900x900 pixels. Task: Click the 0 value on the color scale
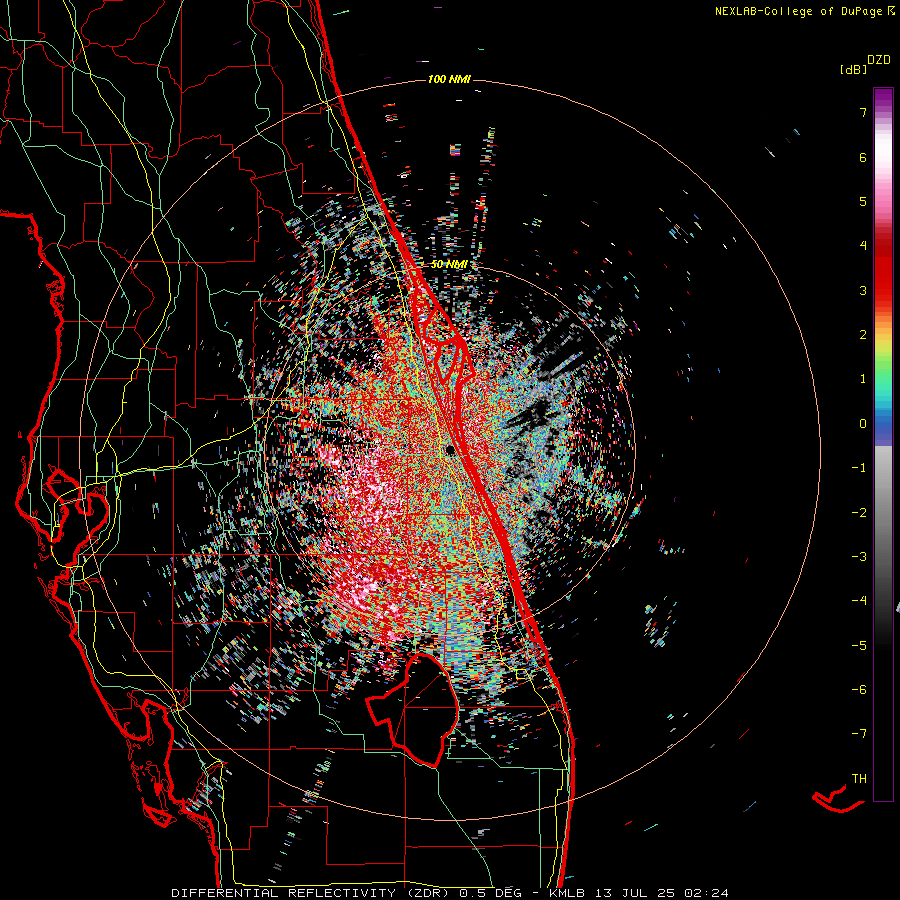(863, 424)
